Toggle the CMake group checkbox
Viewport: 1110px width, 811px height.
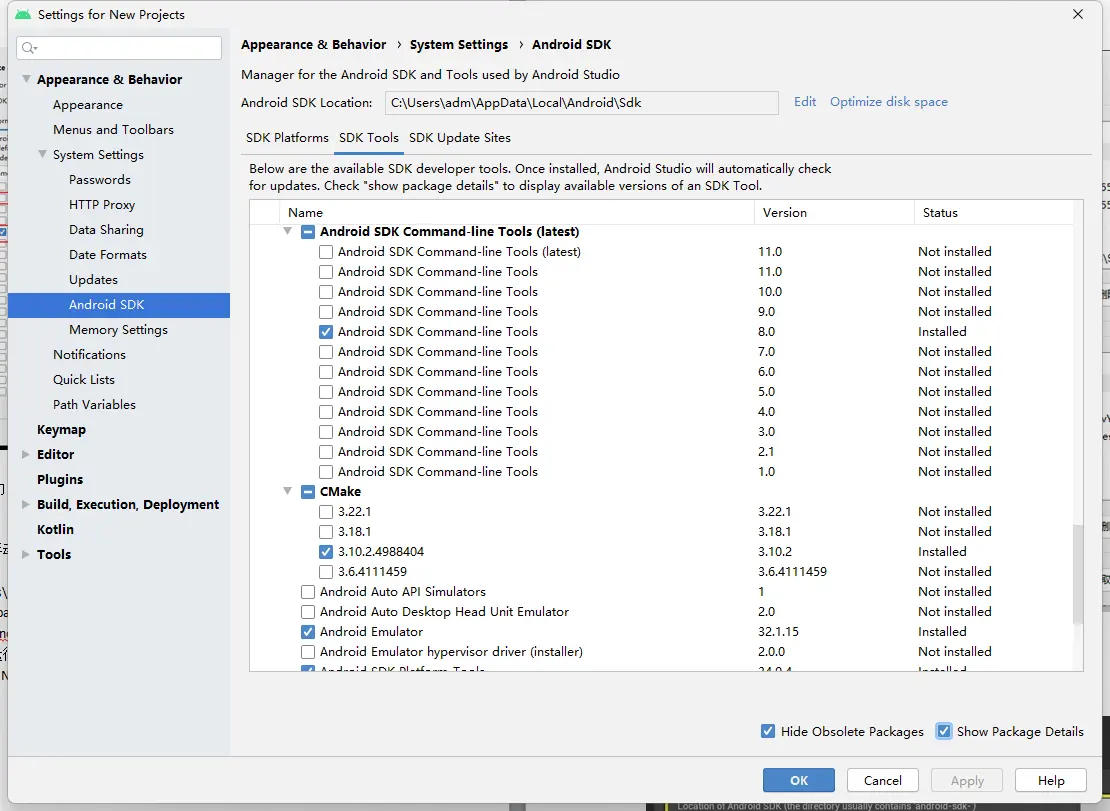click(x=308, y=492)
